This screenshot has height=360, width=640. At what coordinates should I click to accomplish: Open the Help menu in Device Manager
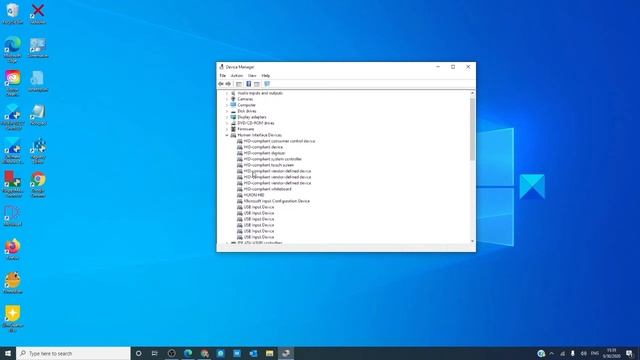pos(266,76)
